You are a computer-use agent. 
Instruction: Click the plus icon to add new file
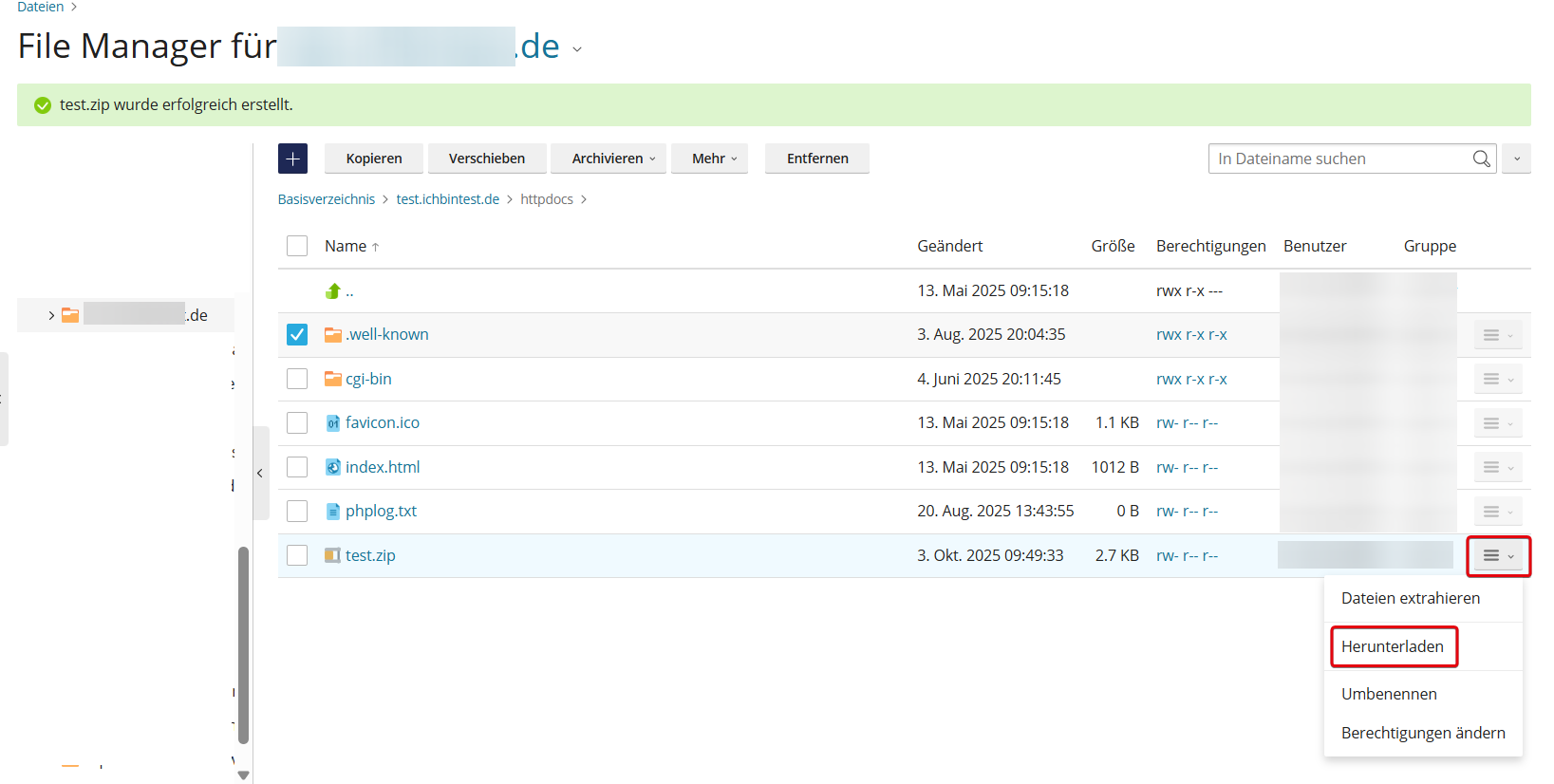pos(292,159)
